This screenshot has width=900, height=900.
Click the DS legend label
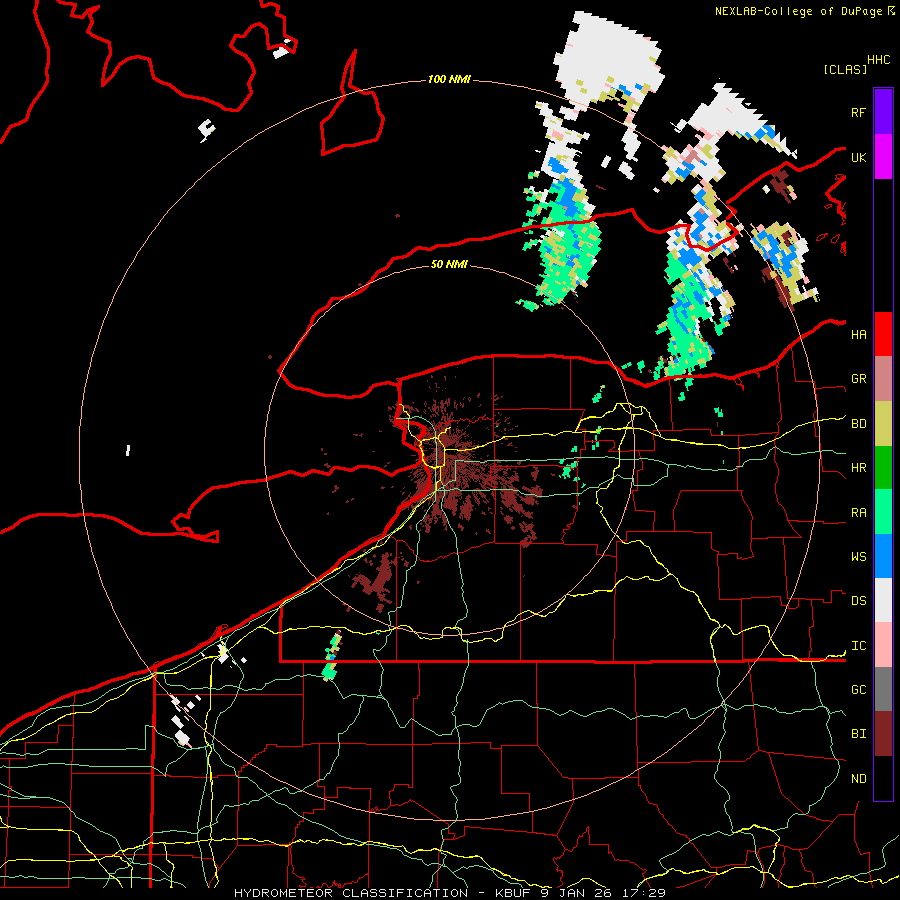[858, 601]
